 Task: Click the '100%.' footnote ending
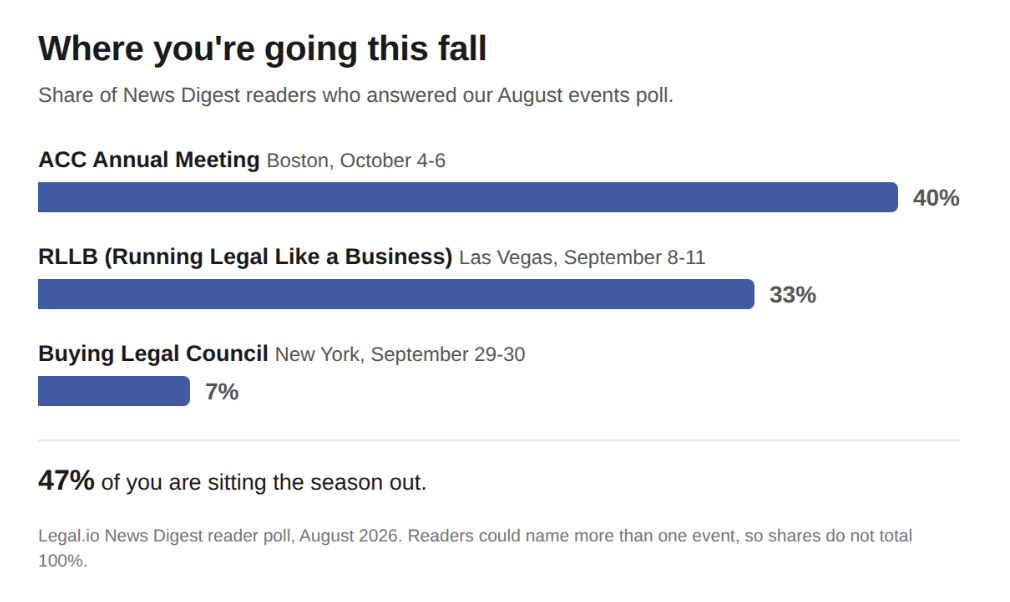62,561
